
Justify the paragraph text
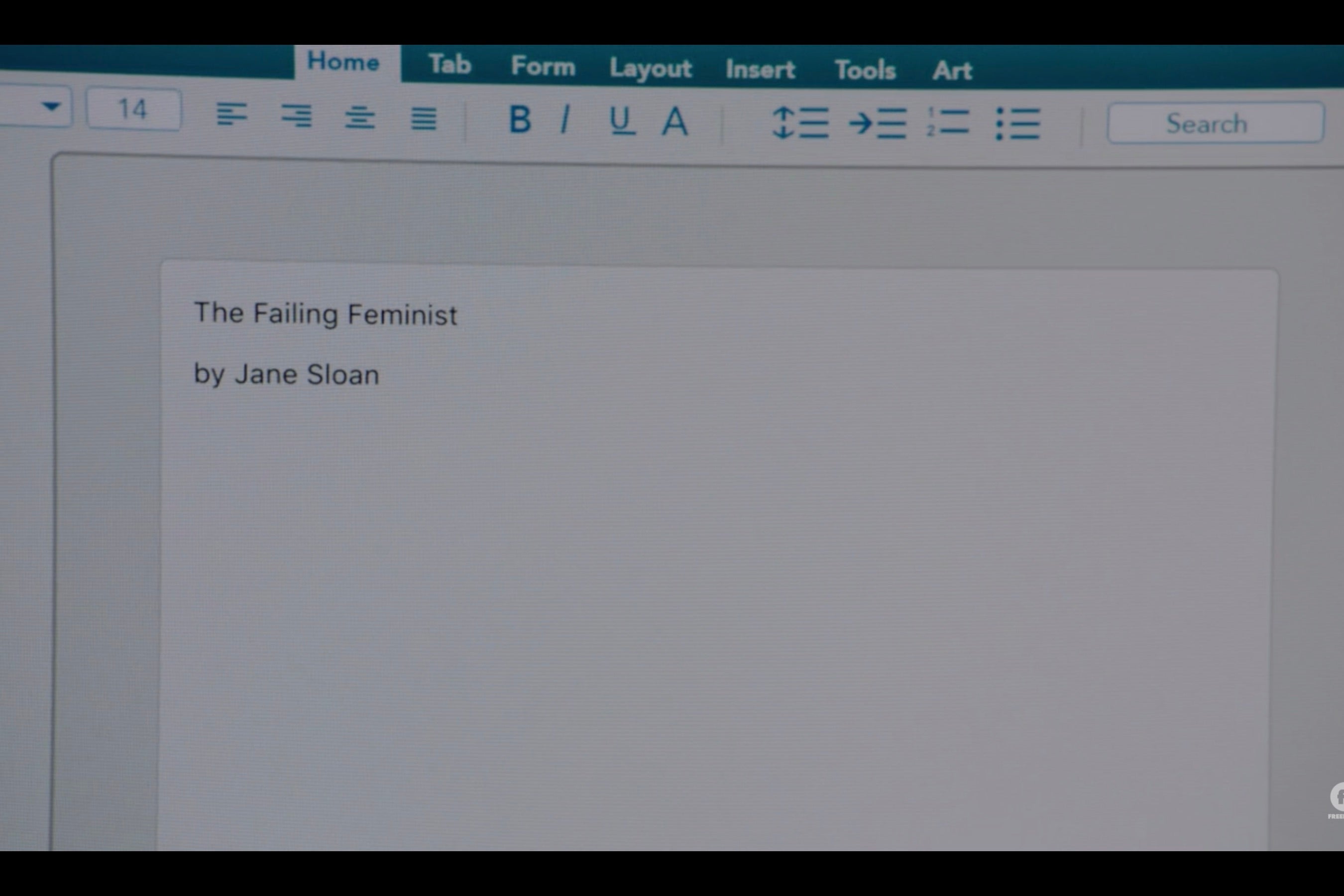click(x=424, y=119)
